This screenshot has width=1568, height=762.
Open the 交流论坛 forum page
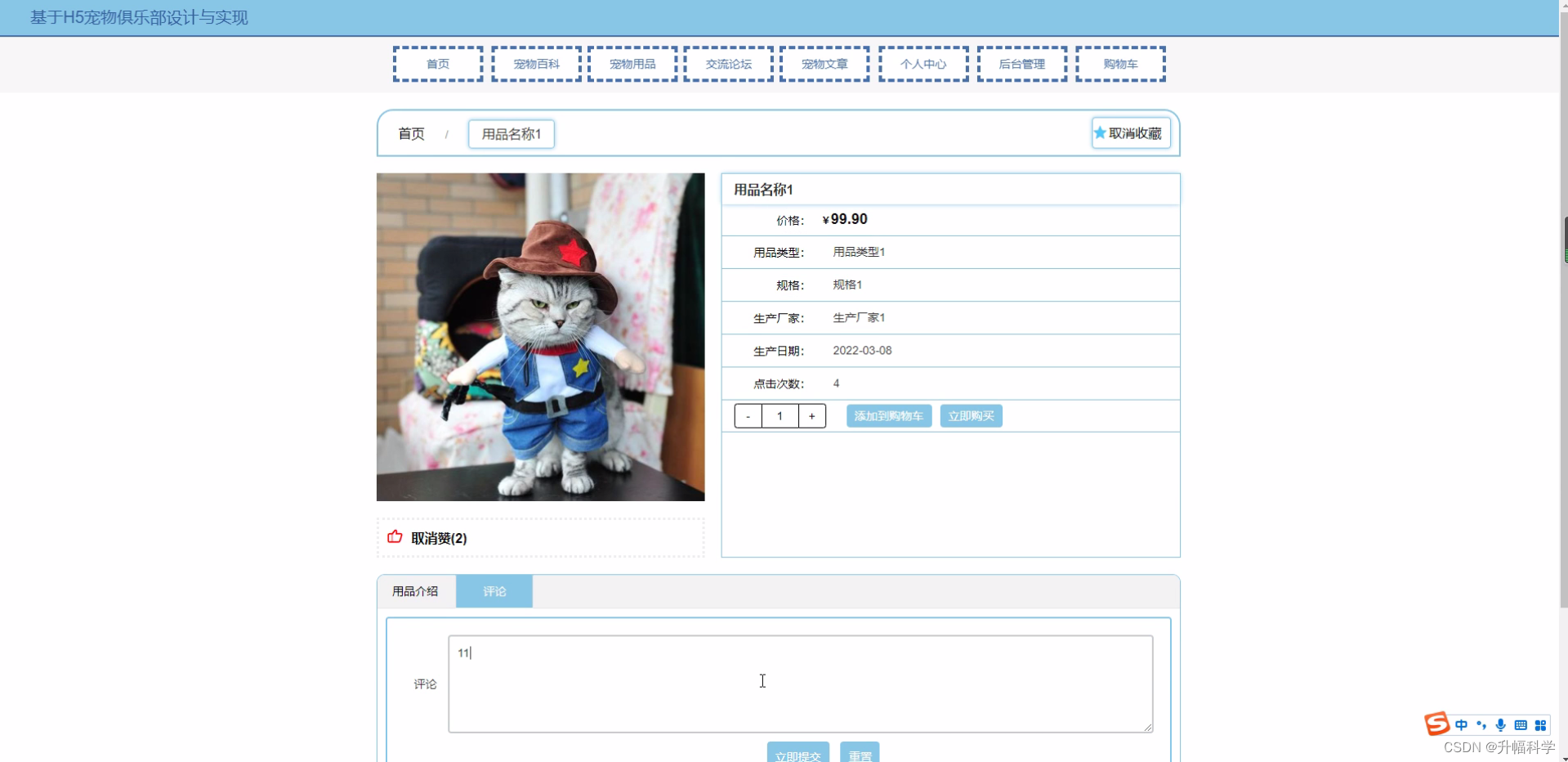pos(726,63)
